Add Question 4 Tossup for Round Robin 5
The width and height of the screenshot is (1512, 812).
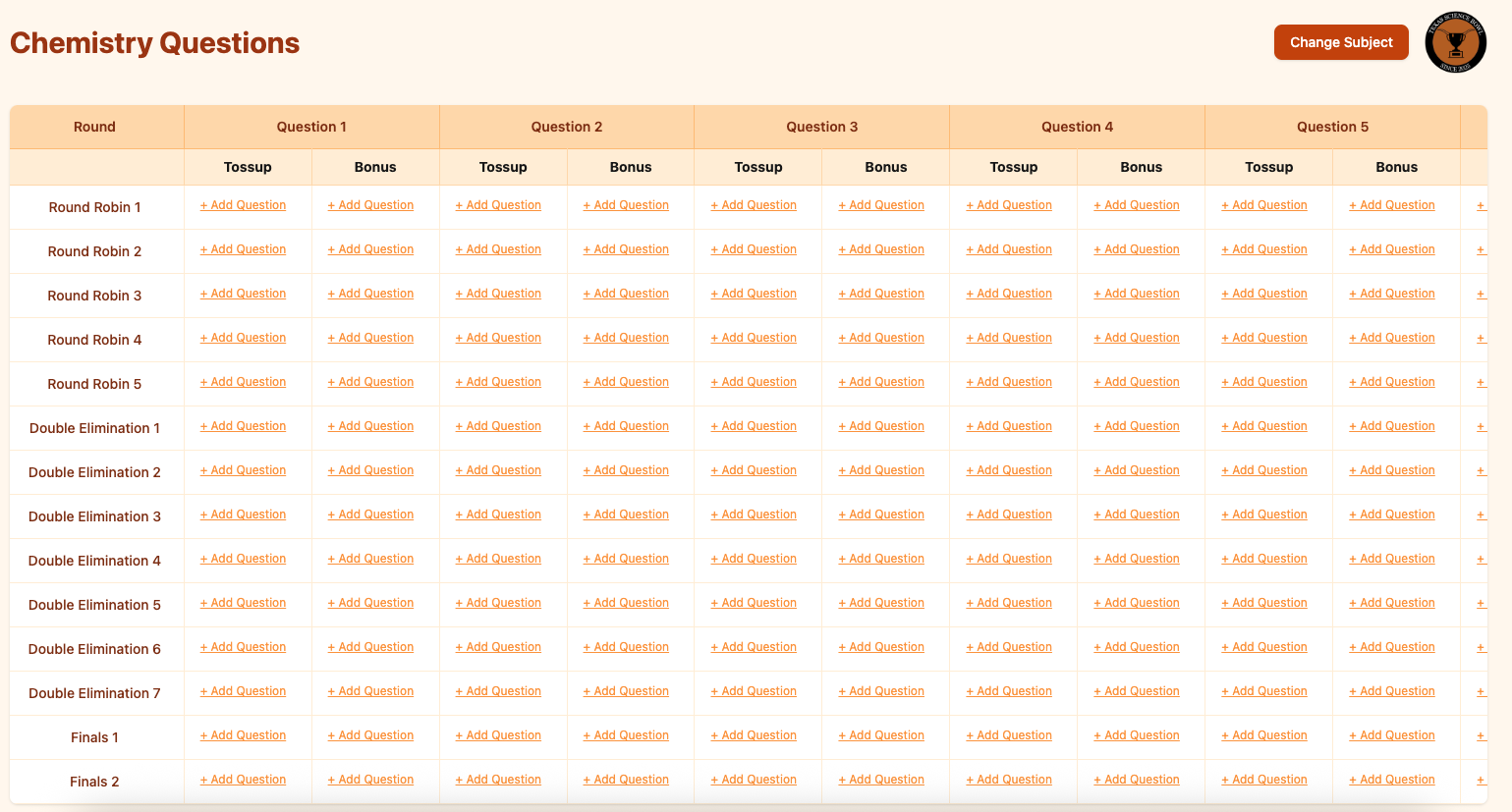pyautogui.click(x=1009, y=382)
